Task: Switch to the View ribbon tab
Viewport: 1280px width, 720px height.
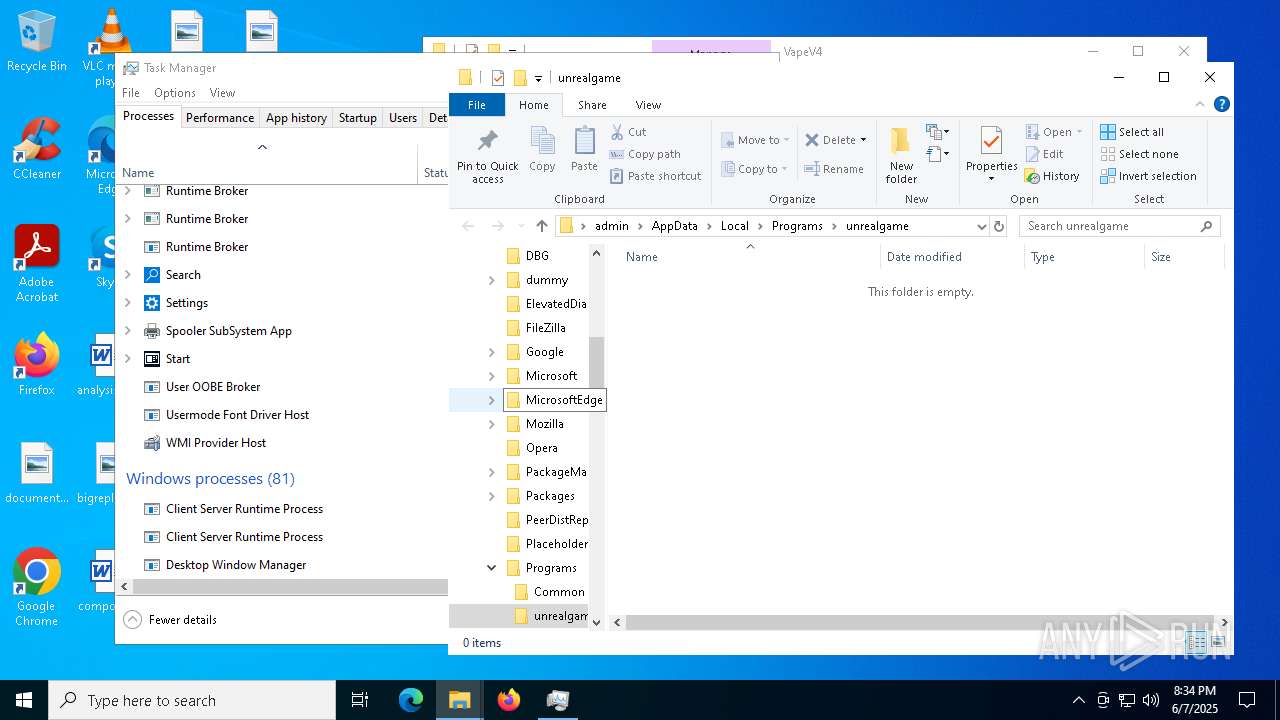Action: (x=648, y=105)
